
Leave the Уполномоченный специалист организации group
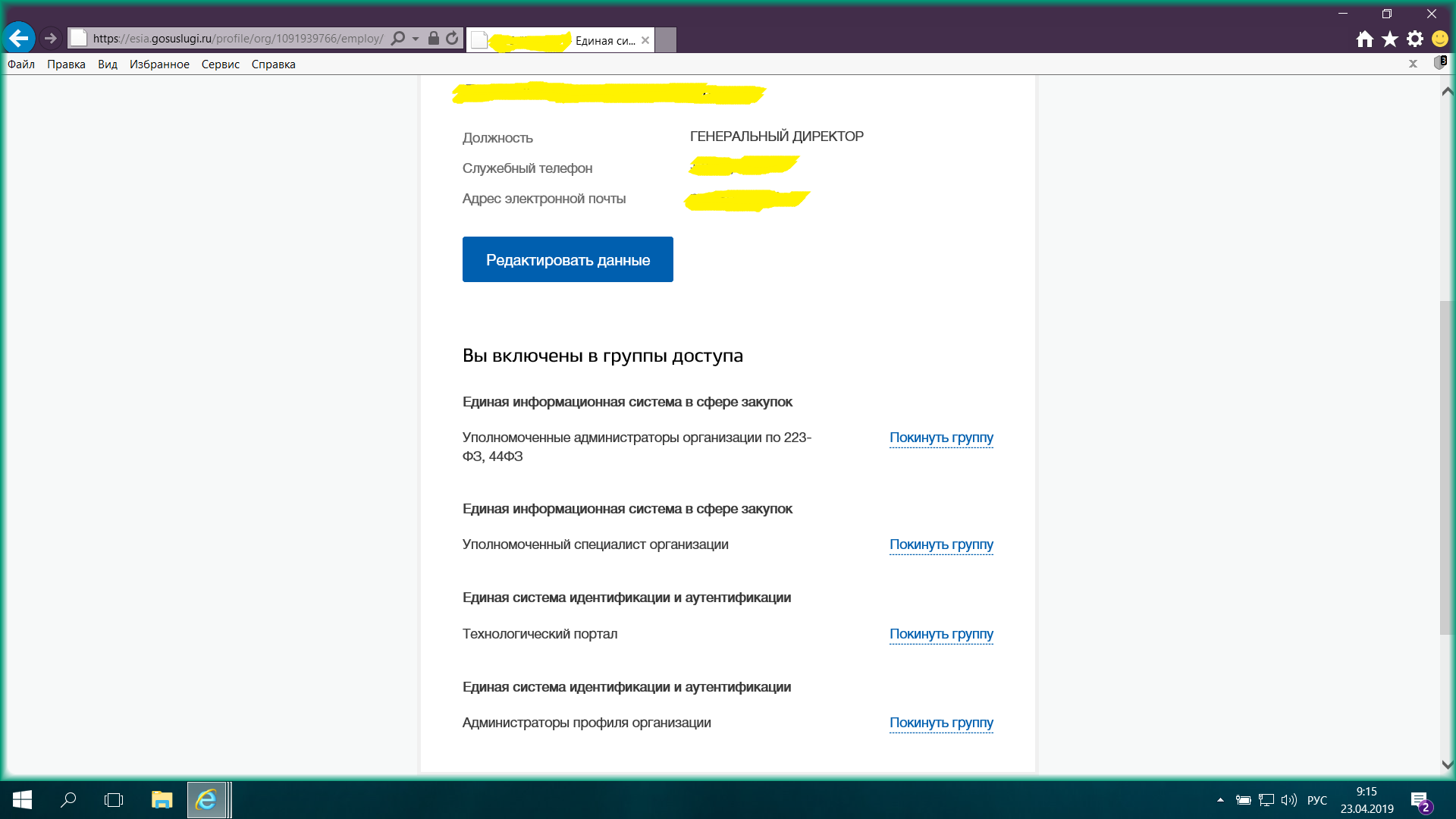click(x=941, y=544)
